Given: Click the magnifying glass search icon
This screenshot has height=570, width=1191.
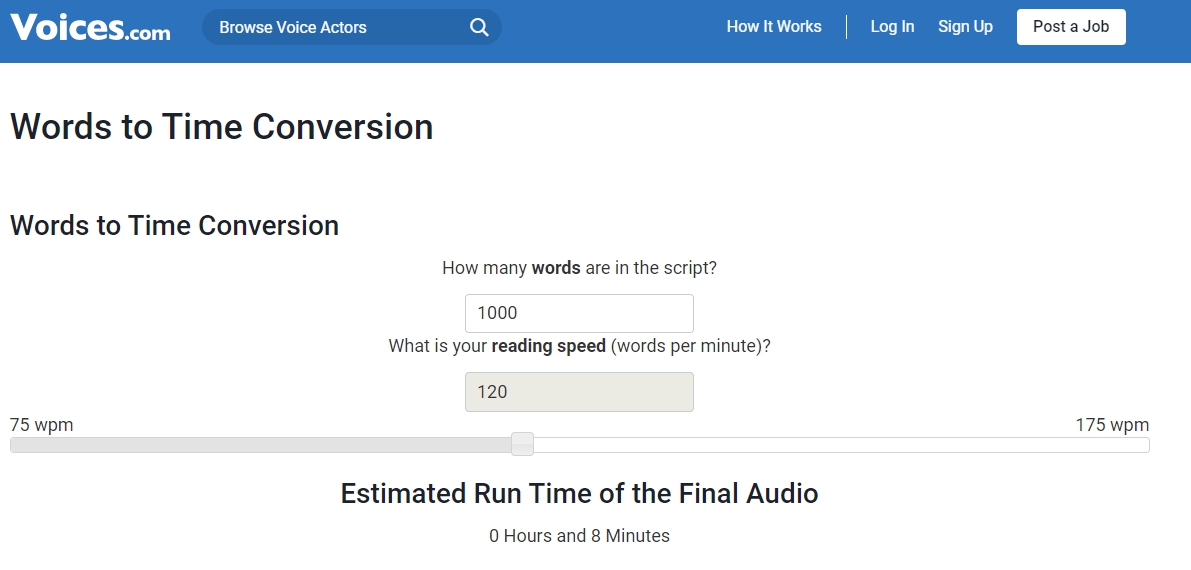Looking at the screenshot, I should coord(479,27).
